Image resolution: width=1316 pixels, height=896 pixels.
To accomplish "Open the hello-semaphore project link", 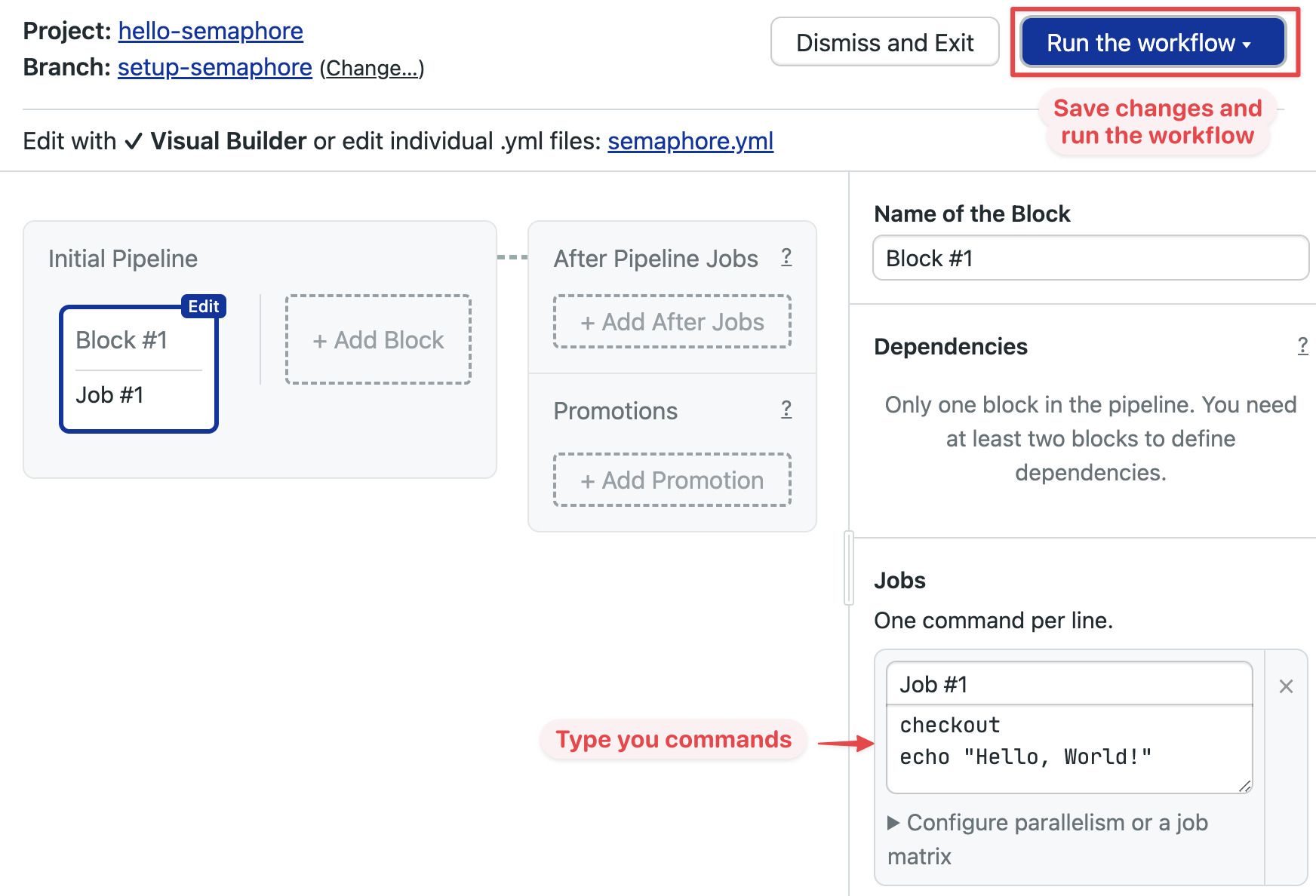I will coord(211,31).
